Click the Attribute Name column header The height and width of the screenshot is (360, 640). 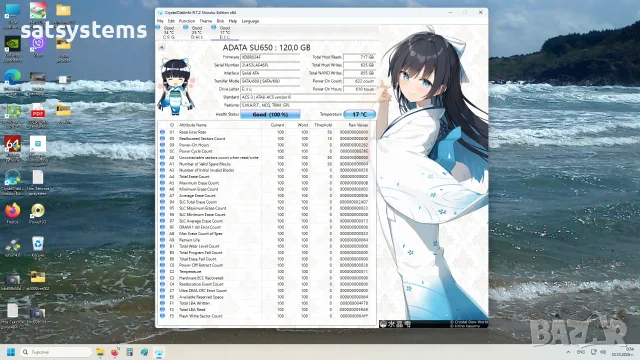(193, 125)
